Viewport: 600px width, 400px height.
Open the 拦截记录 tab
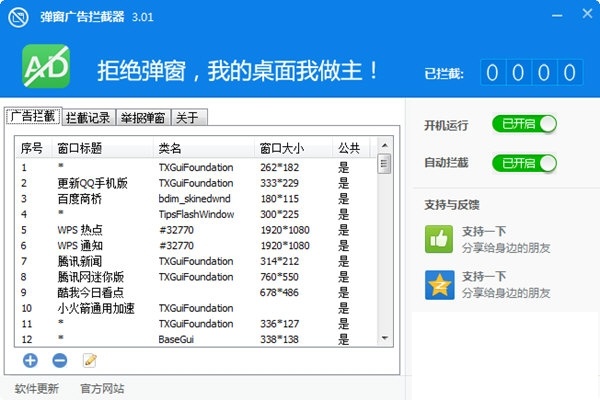pyautogui.click(x=88, y=118)
